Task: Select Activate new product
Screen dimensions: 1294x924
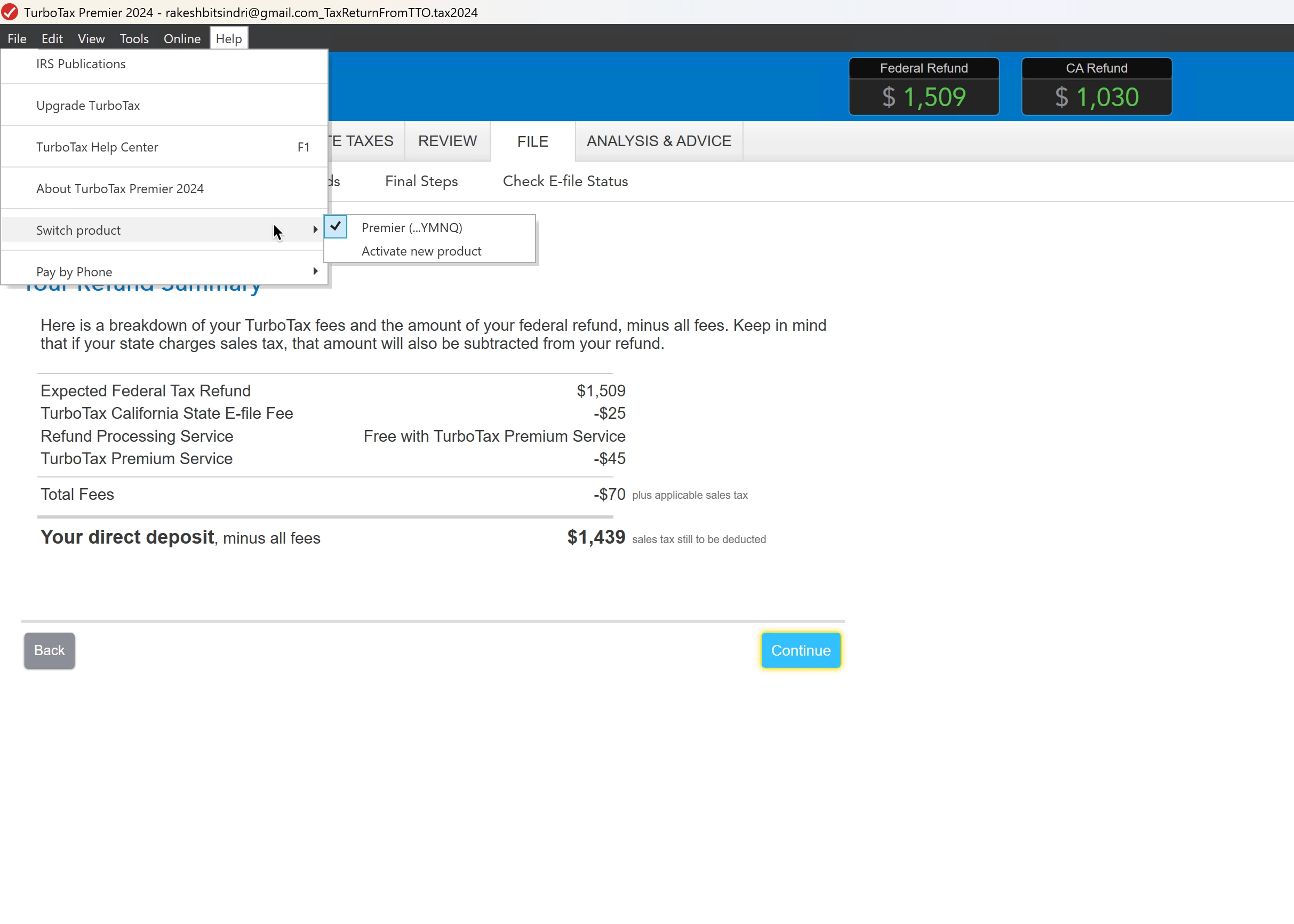Action: 421,251
